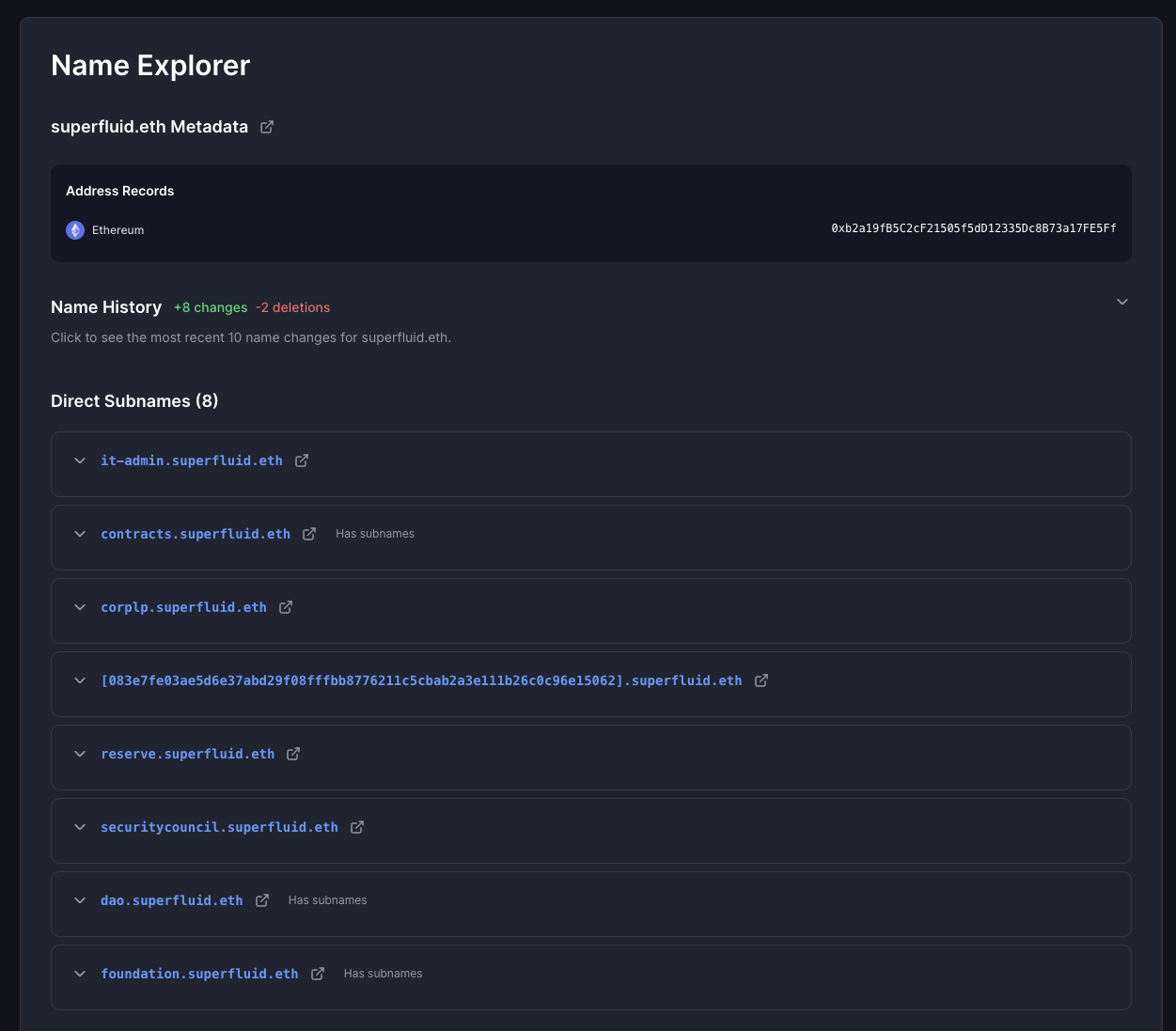
Task: Expand the hashed [083e7fe…] subname row chevron
Action: 80,680
